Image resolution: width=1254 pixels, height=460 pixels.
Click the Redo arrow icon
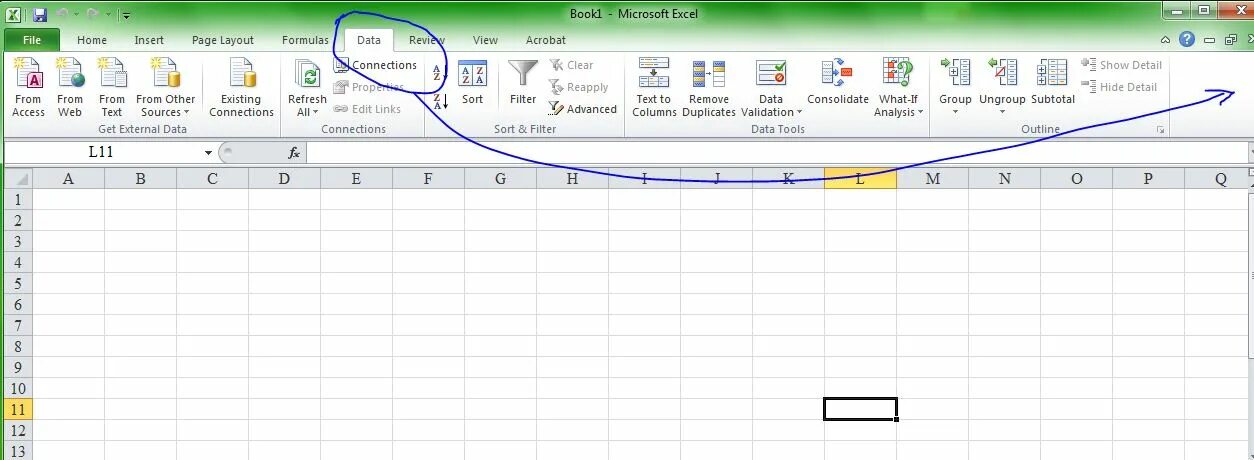pyautogui.click(x=92, y=14)
